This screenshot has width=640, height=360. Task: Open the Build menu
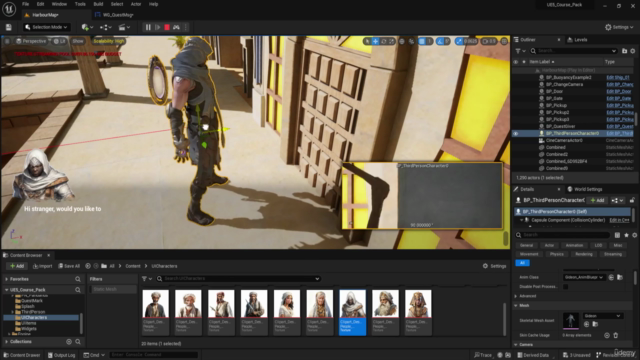98,4
